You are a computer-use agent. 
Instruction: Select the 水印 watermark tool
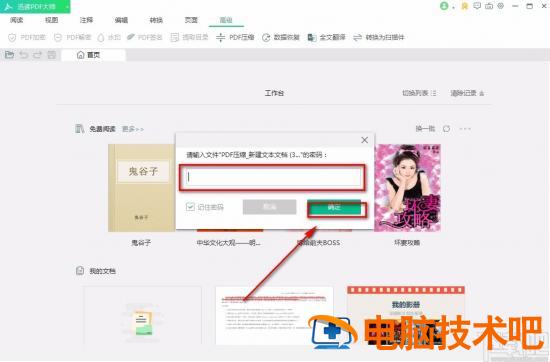click(109, 37)
